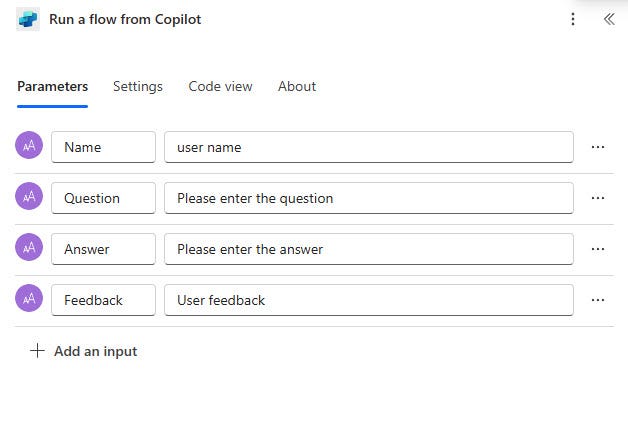Click the 'Please enter the answer' field
Image resolution: width=628 pixels, height=438 pixels.
[369, 249]
